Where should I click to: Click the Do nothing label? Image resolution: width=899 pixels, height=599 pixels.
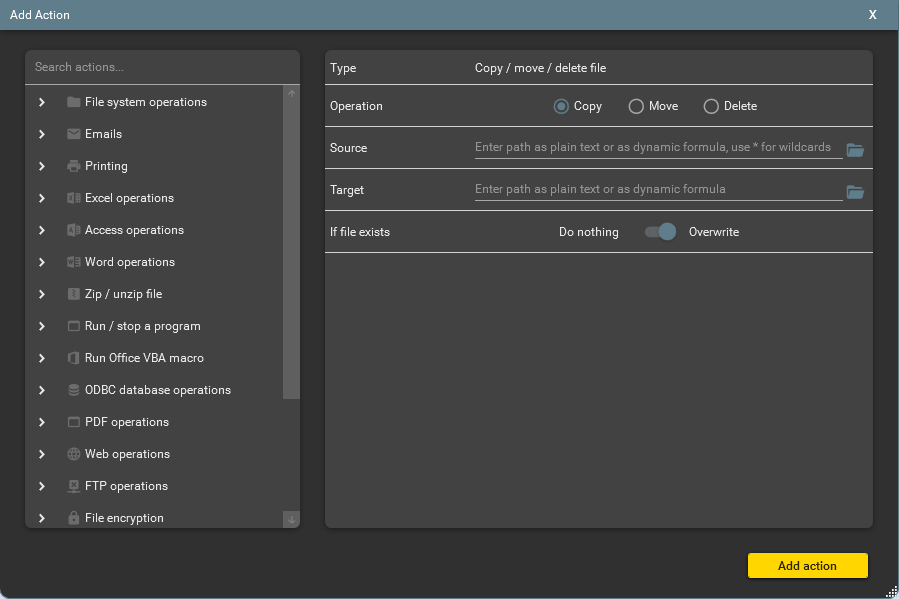point(588,232)
